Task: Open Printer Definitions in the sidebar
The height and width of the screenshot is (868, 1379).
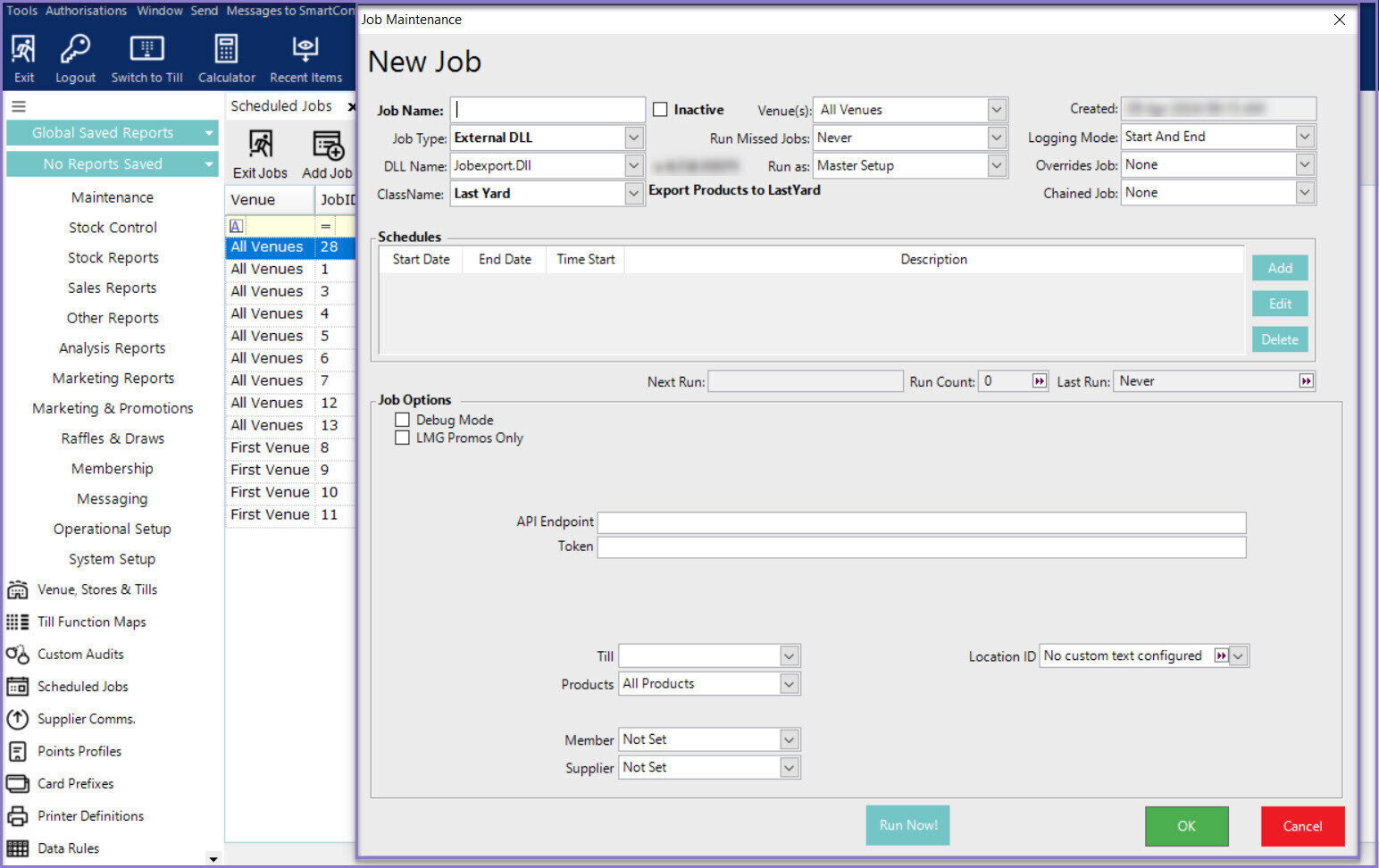Action: click(90, 815)
